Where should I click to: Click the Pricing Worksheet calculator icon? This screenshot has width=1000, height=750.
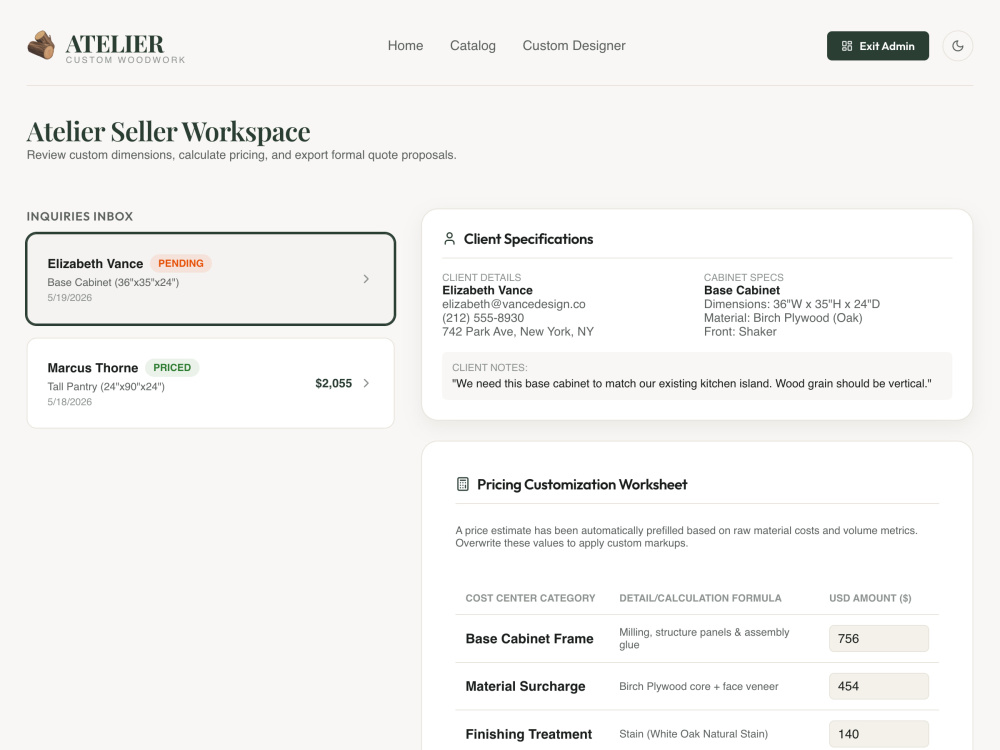tap(462, 484)
